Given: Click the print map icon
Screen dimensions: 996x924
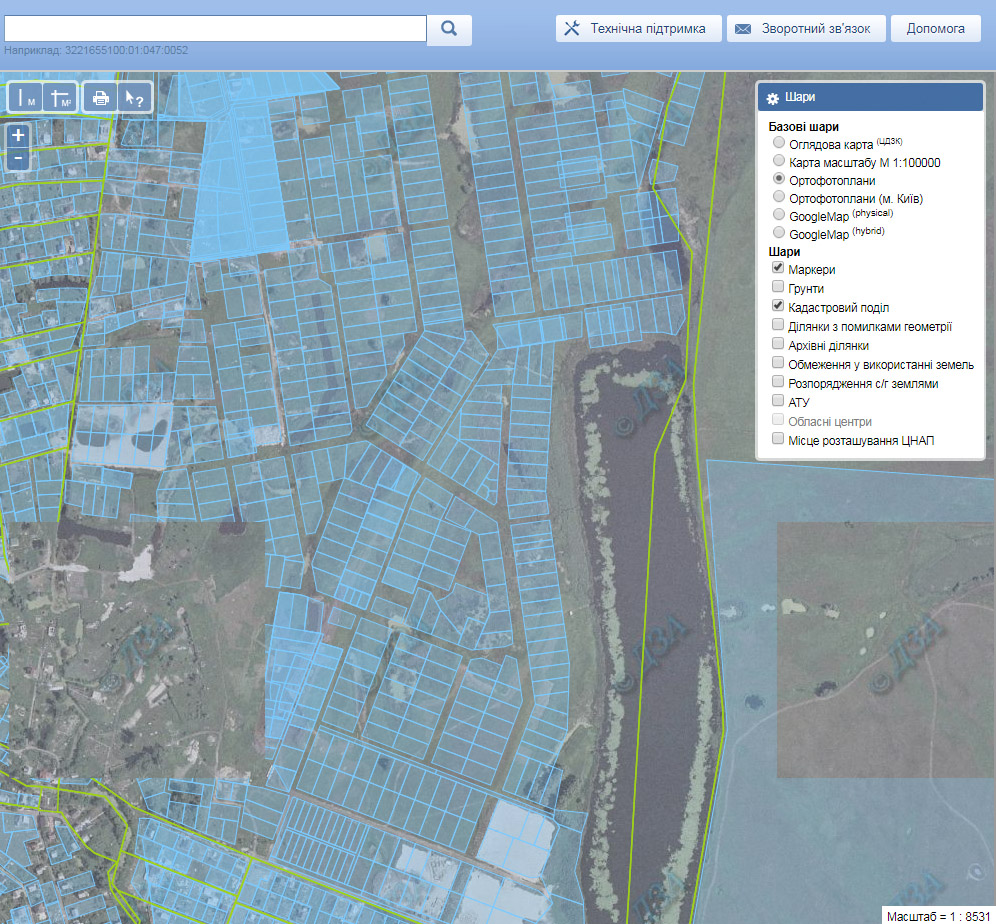Looking at the screenshot, I should (x=100, y=98).
